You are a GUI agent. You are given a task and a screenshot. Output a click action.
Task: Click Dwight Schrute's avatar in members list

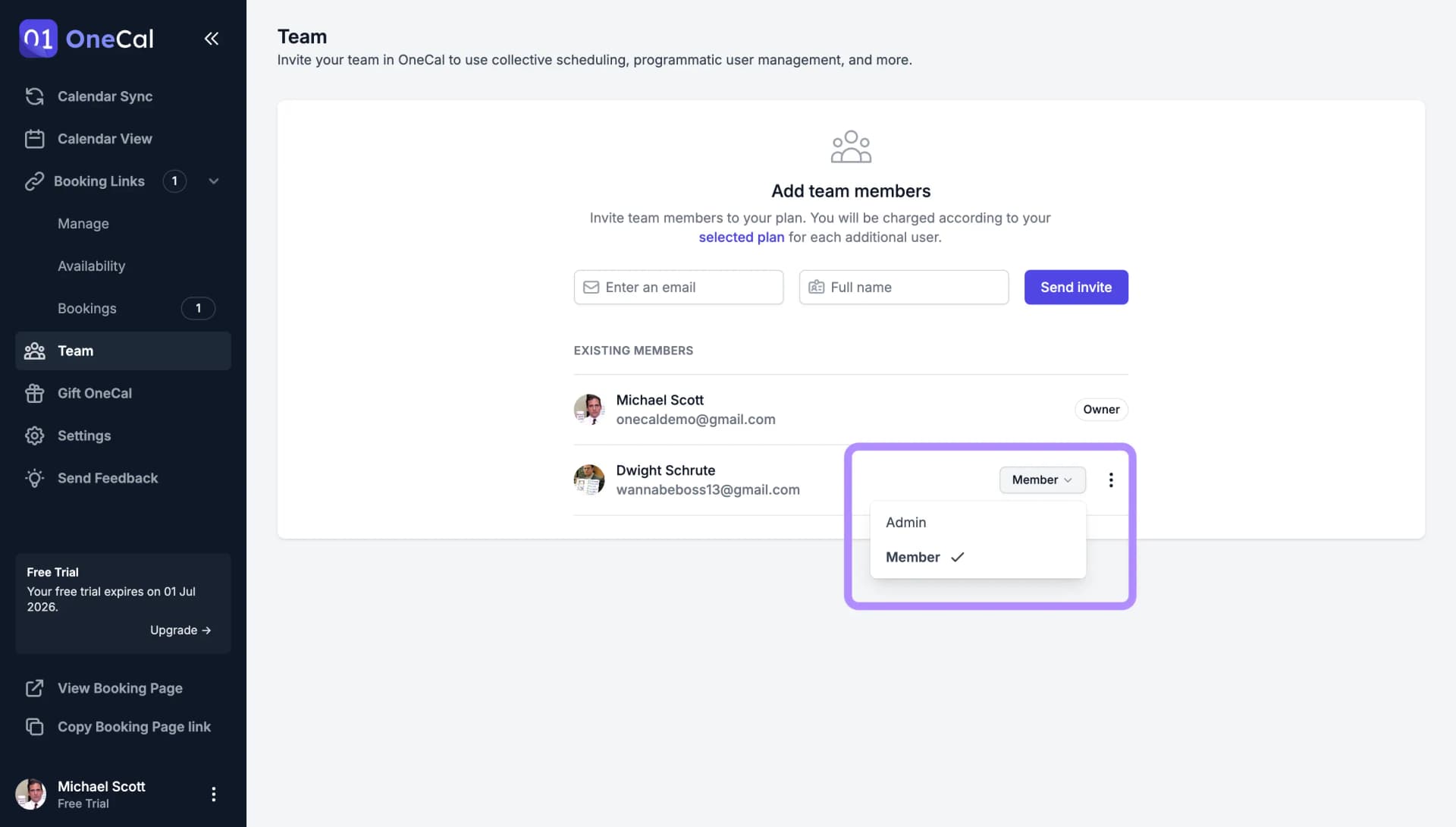point(589,480)
